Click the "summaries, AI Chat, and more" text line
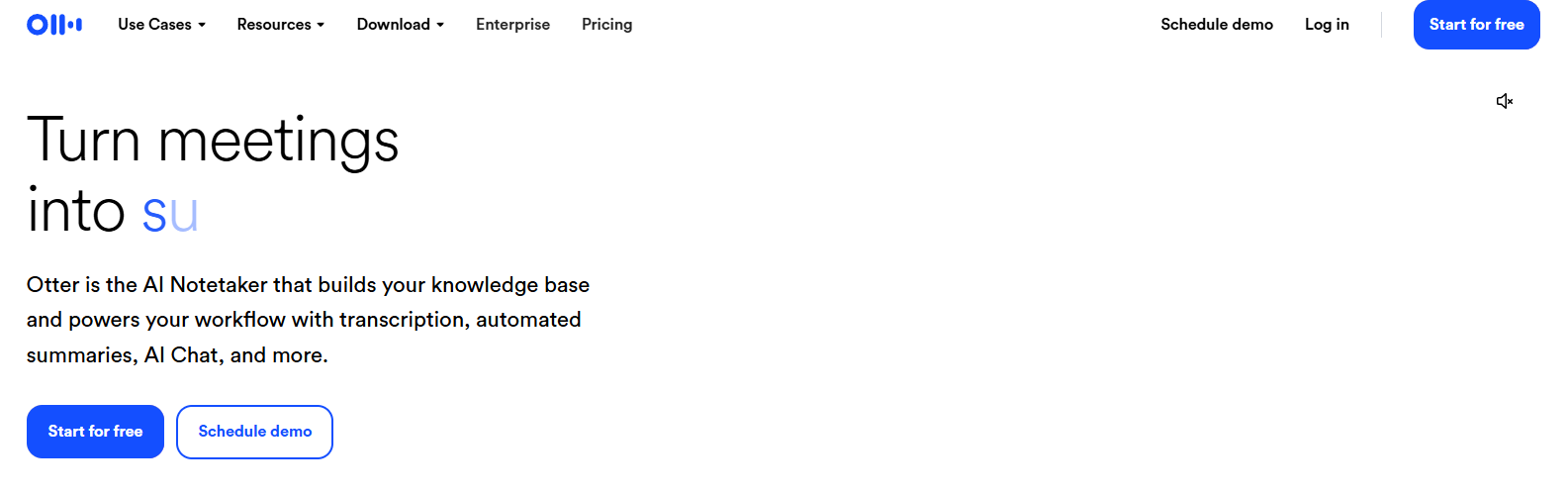The image size is (1568, 495). click(177, 355)
